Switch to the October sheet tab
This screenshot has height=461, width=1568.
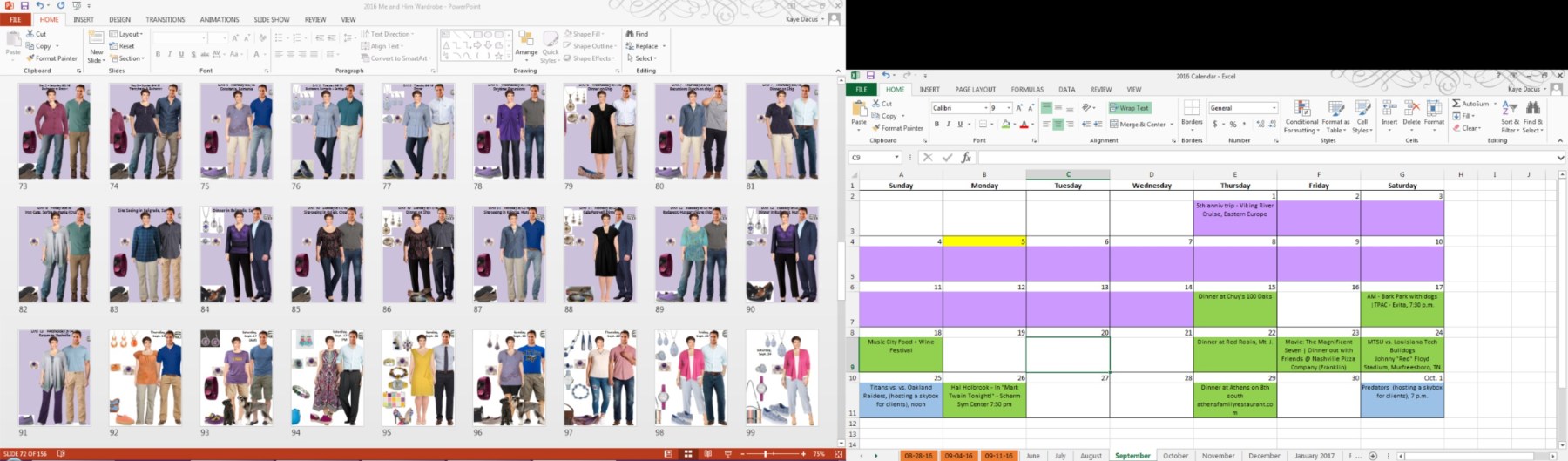(1175, 456)
